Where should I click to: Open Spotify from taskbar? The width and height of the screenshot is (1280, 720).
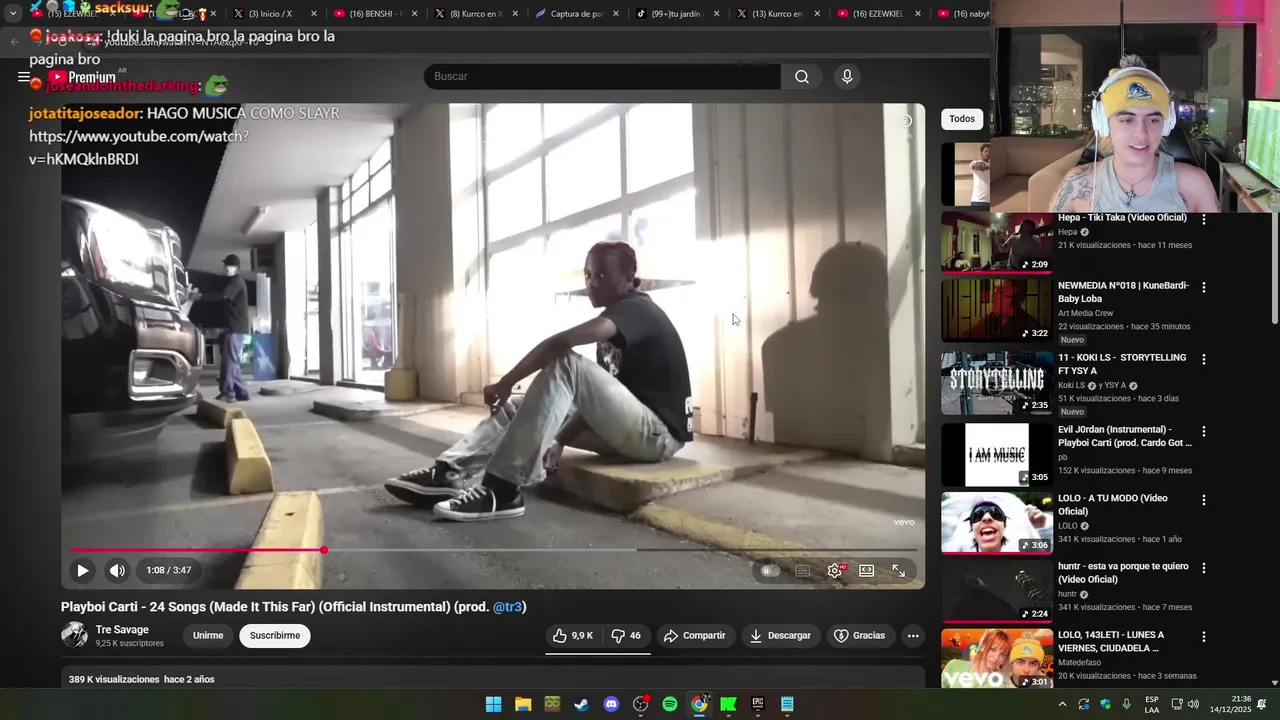point(670,704)
